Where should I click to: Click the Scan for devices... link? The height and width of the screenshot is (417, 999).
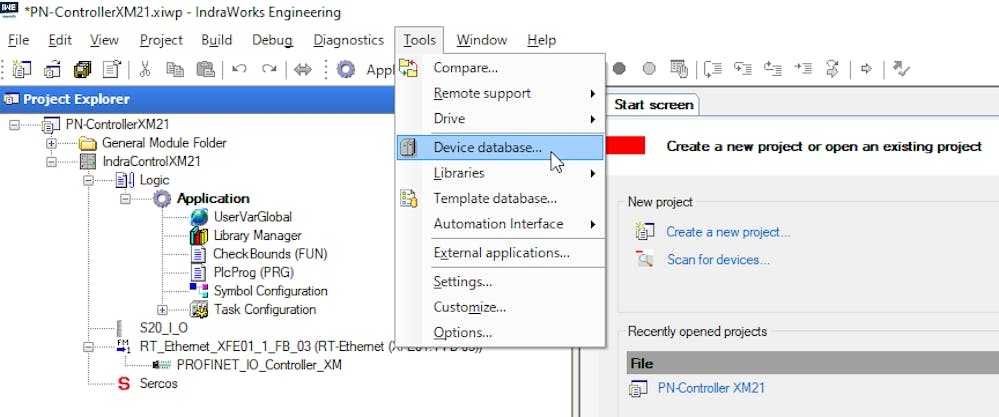click(718, 260)
